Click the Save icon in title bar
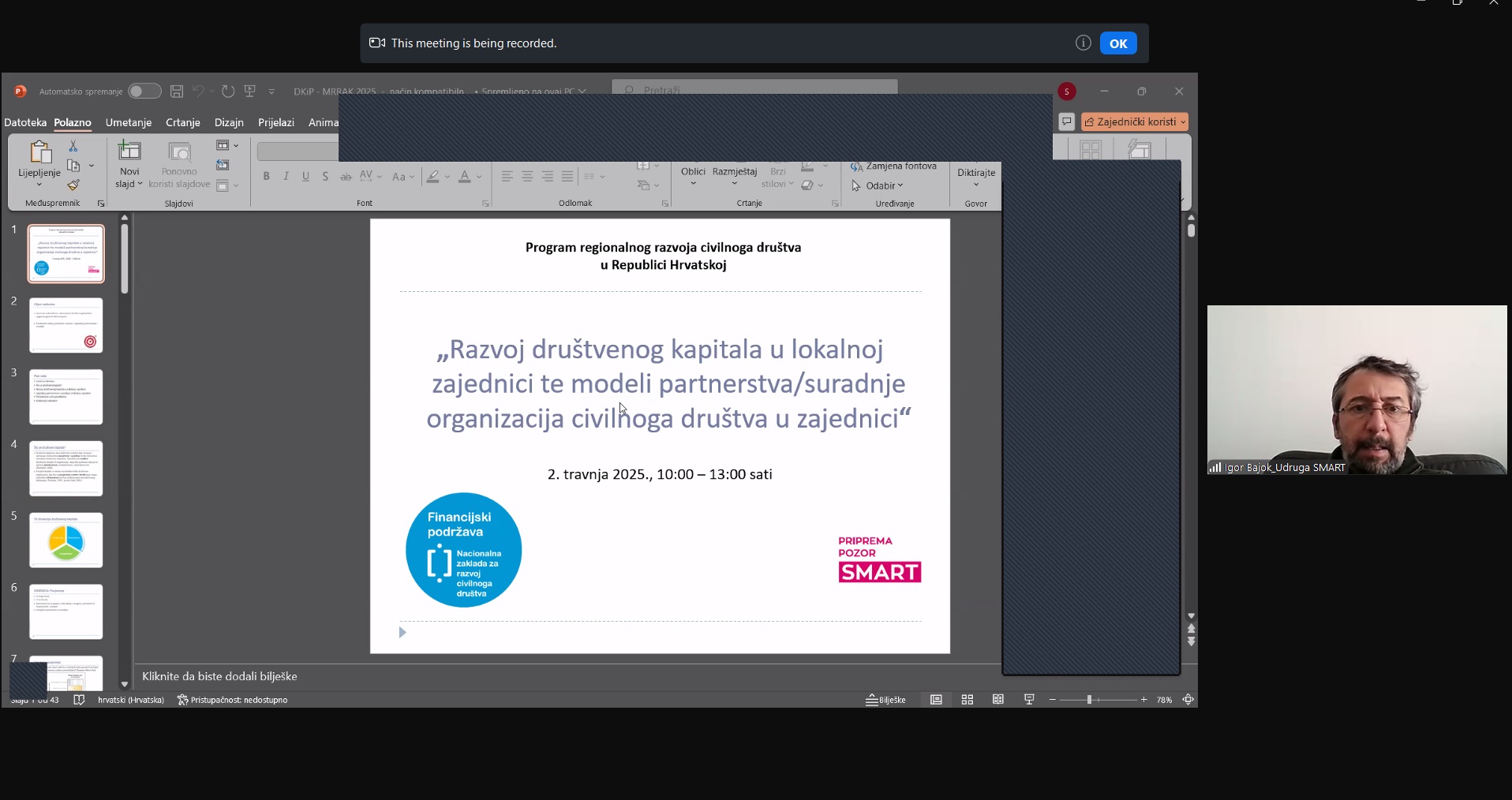The height and width of the screenshot is (800, 1512). click(177, 92)
